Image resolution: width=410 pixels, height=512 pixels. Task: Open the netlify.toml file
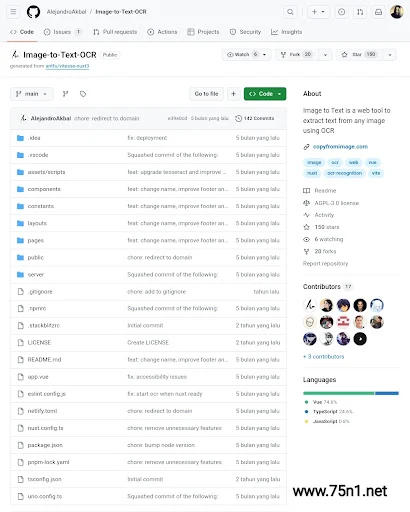(x=42, y=411)
